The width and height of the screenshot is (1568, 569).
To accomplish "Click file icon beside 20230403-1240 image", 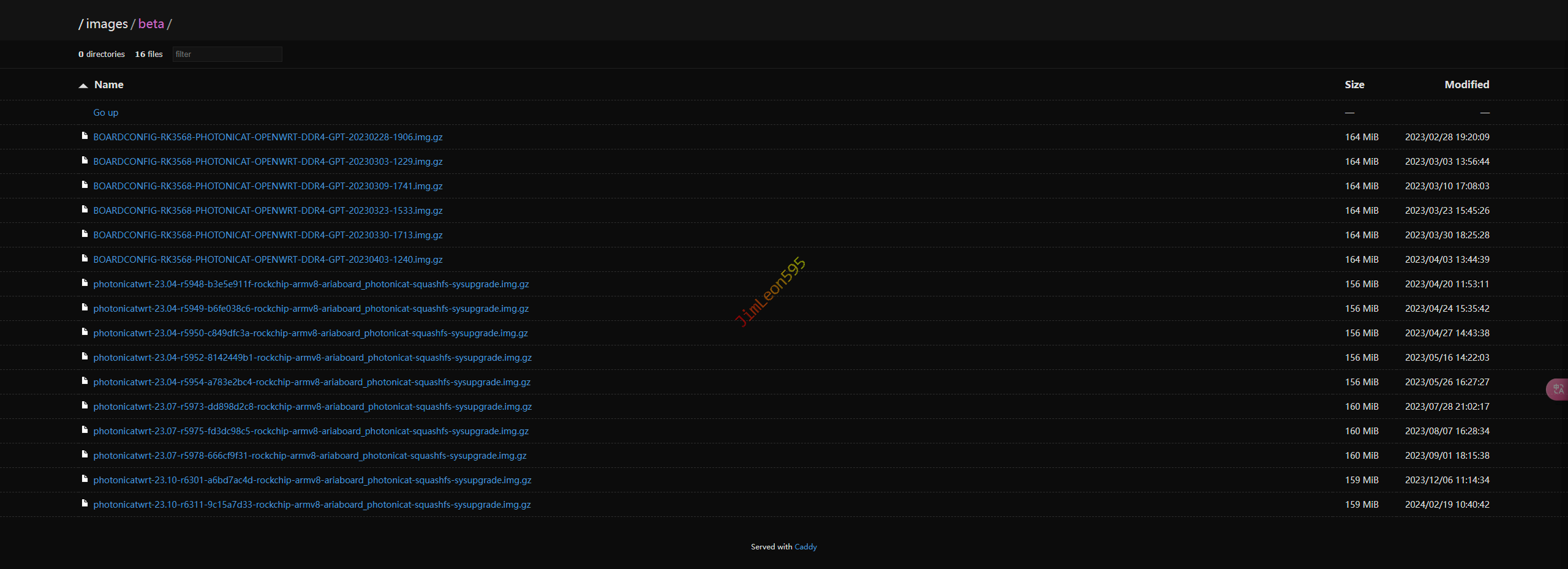I will click(85, 258).
